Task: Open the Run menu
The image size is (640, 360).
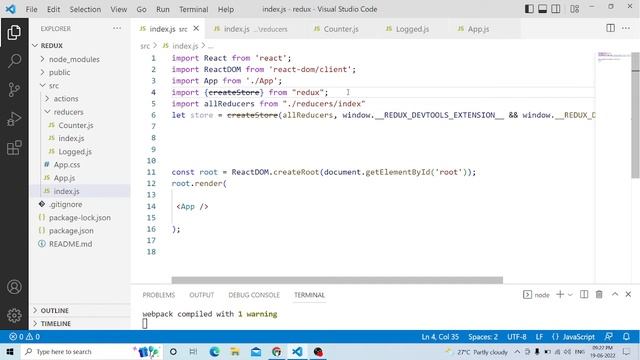Action: 162,9
